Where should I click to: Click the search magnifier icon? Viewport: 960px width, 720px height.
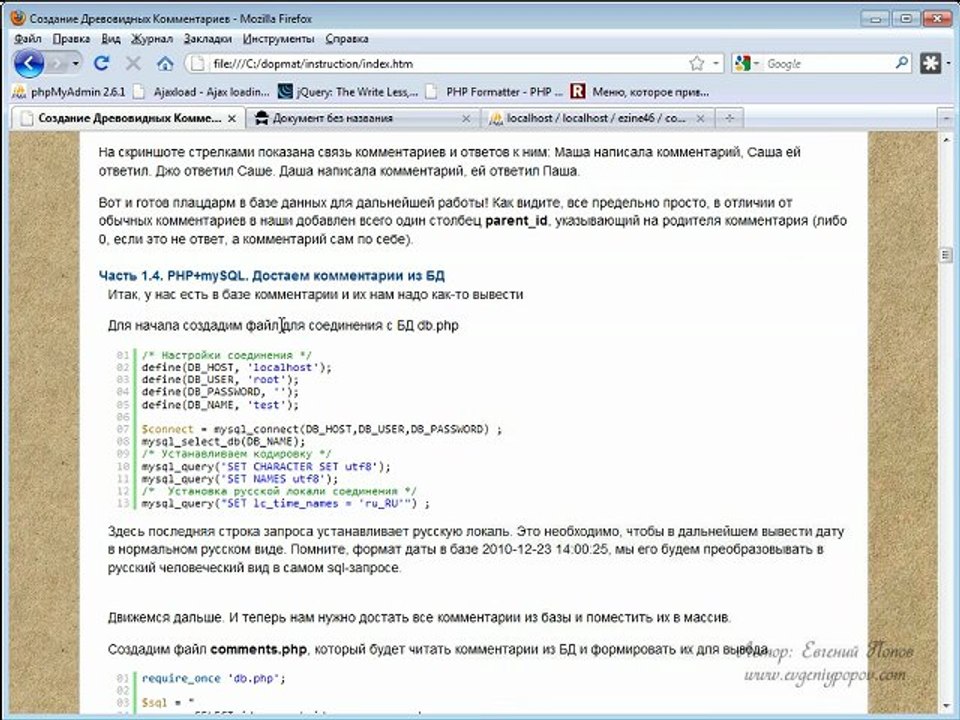point(902,63)
